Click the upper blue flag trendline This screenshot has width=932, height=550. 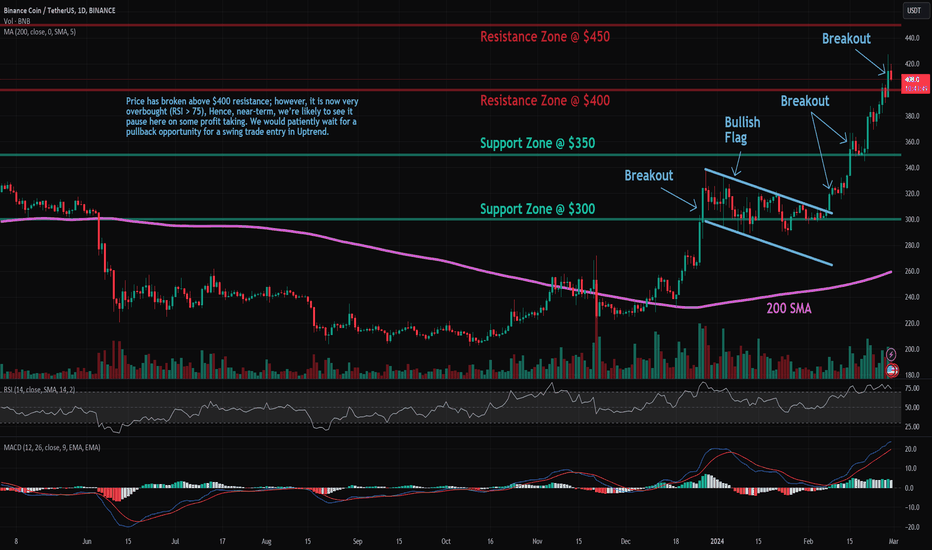(x=768, y=191)
